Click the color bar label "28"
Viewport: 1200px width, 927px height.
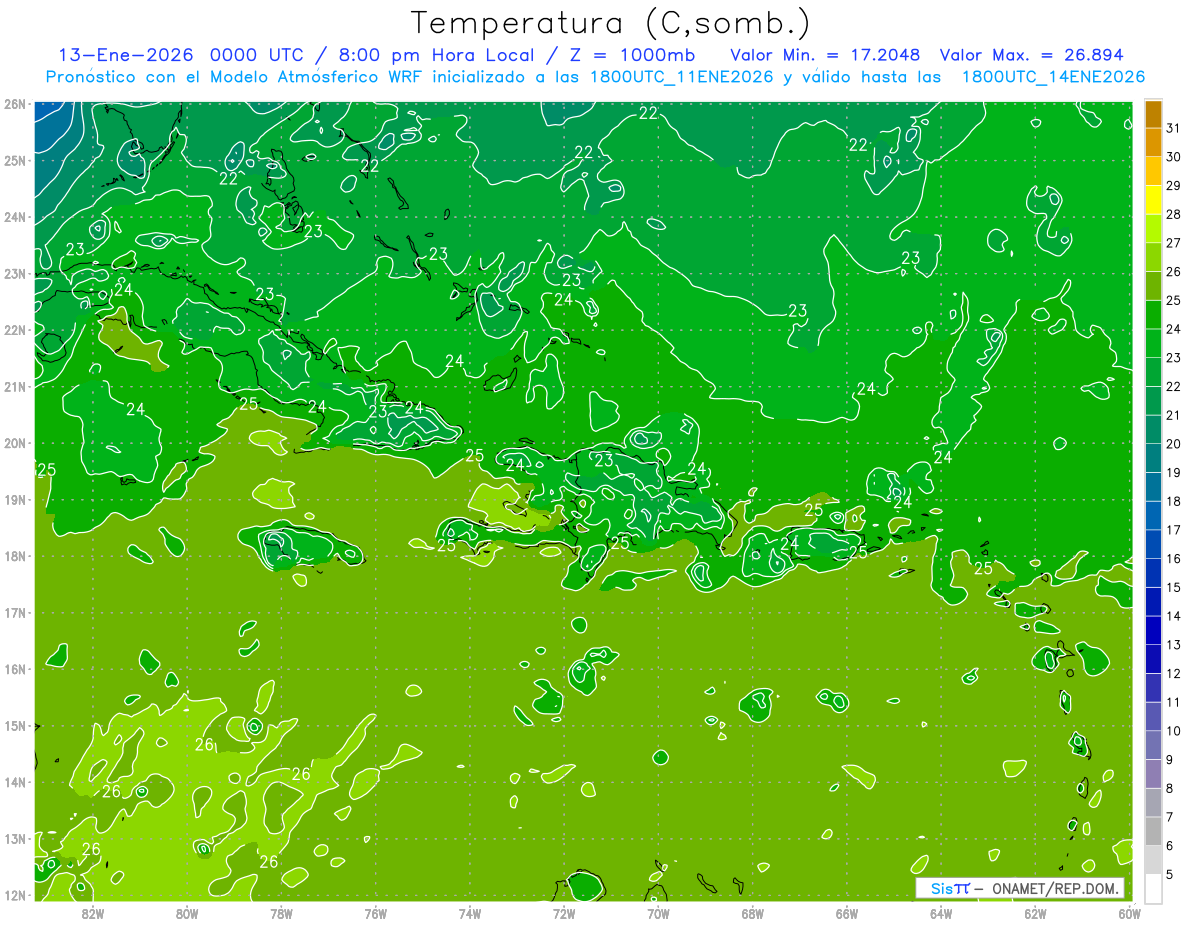tap(1173, 215)
